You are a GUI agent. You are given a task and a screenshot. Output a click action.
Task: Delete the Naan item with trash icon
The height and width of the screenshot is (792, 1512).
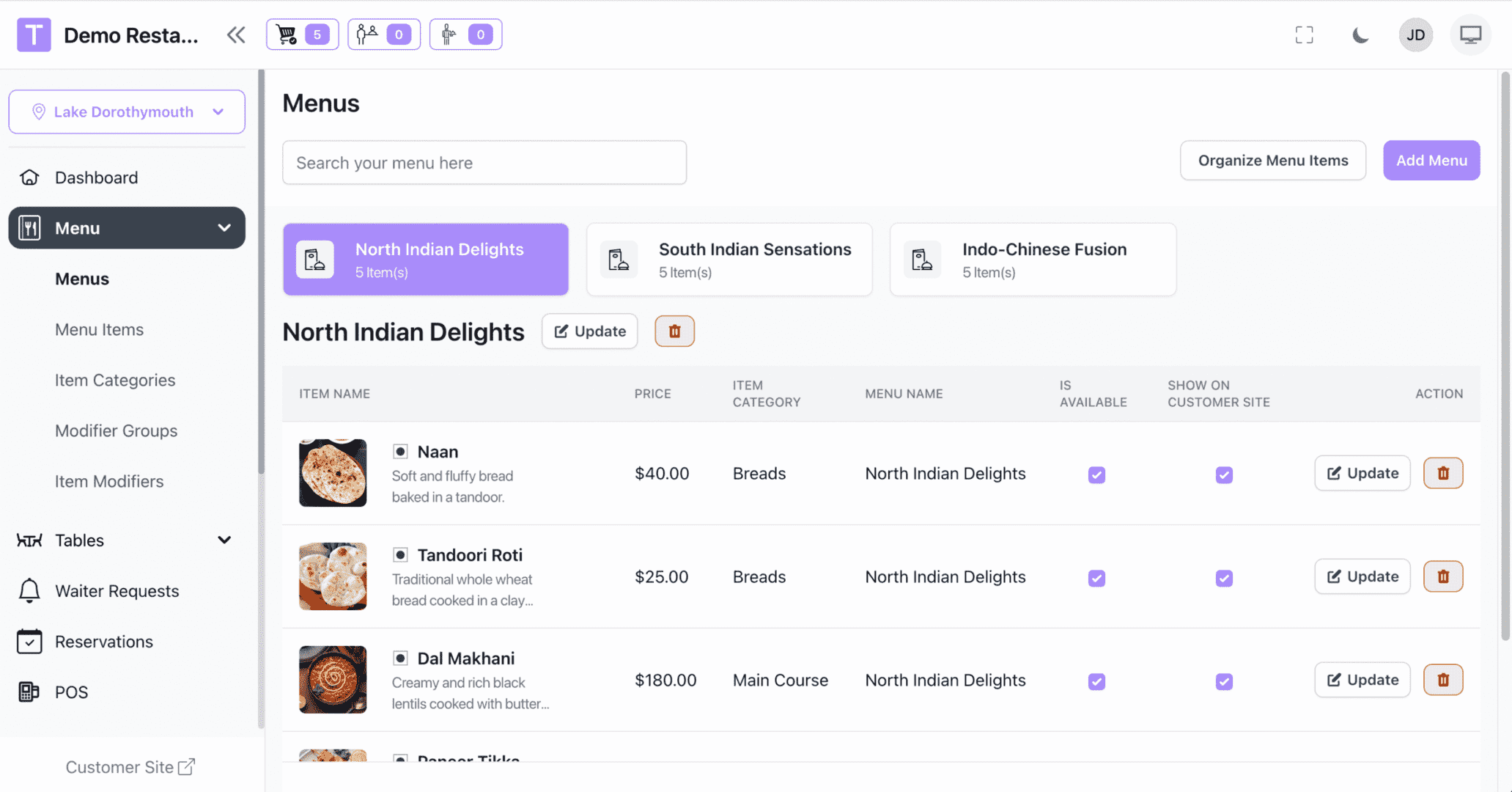pyautogui.click(x=1442, y=474)
